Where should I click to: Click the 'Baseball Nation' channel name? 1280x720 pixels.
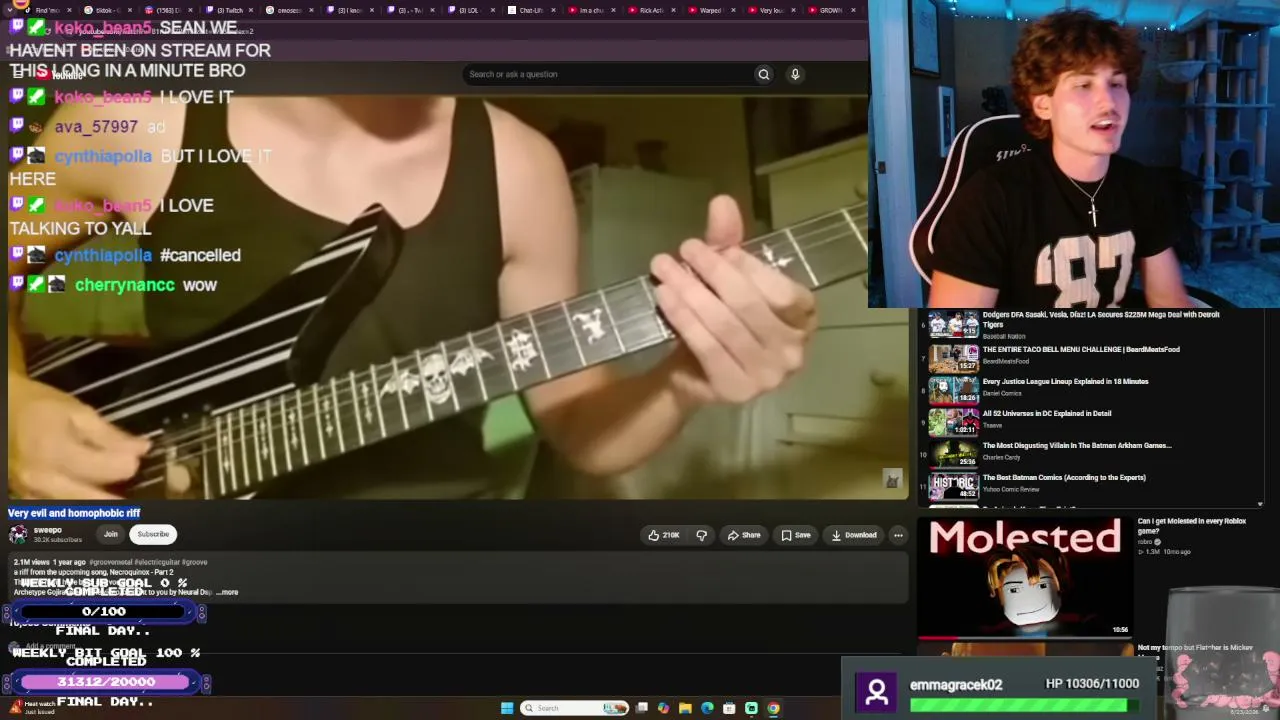1003,337
